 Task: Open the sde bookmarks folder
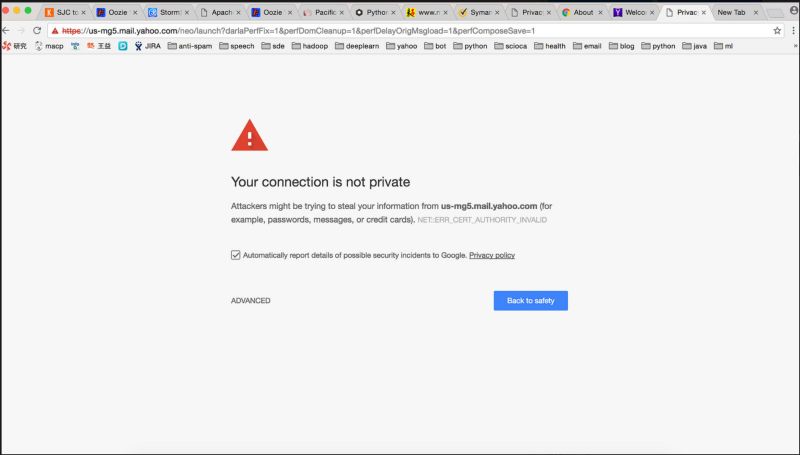tap(273, 46)
